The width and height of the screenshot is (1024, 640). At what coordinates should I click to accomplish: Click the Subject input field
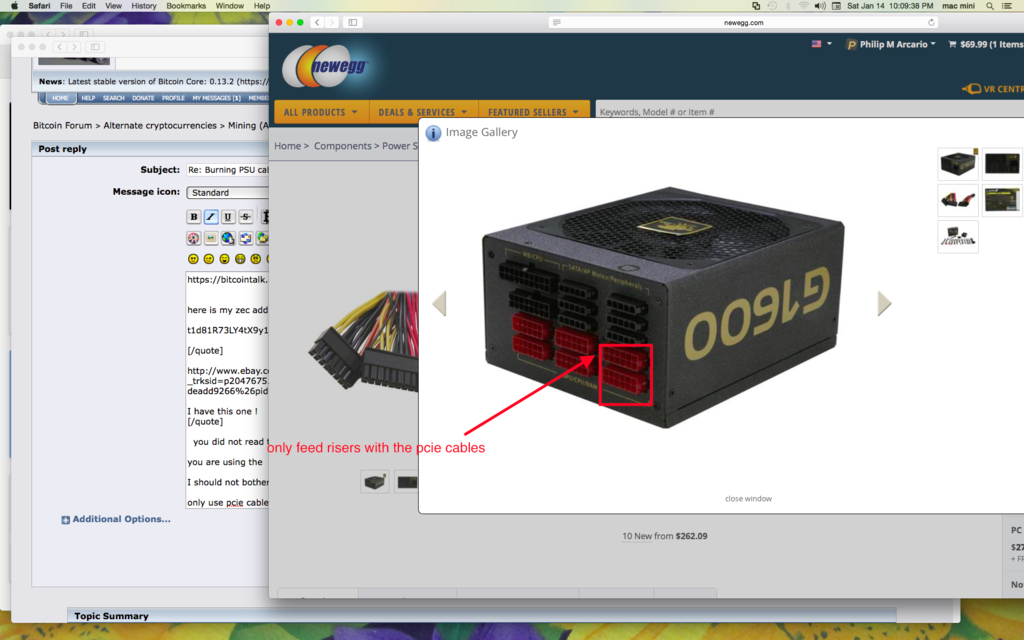click(x=228, y=170)
